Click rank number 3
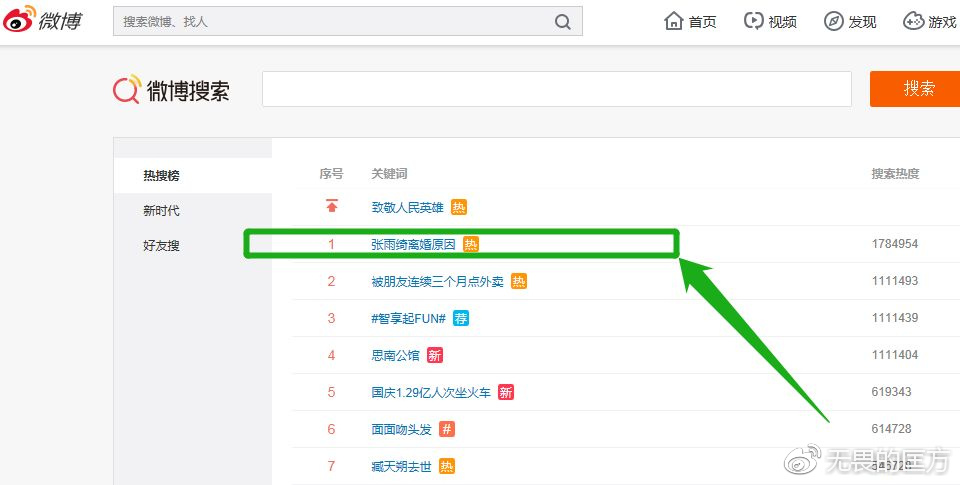Screen dimensions: 960x485 point(331,318)
